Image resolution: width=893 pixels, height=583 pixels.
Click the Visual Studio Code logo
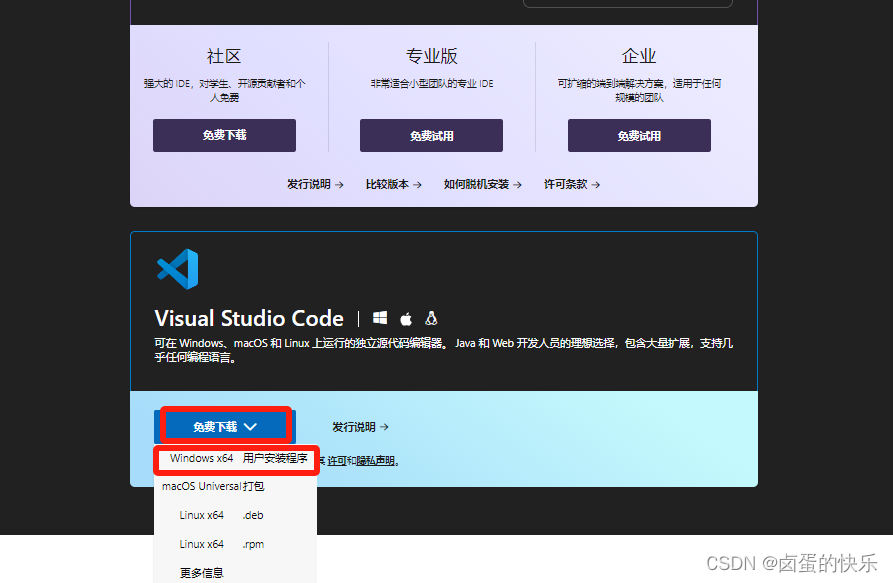coord(176,269)
